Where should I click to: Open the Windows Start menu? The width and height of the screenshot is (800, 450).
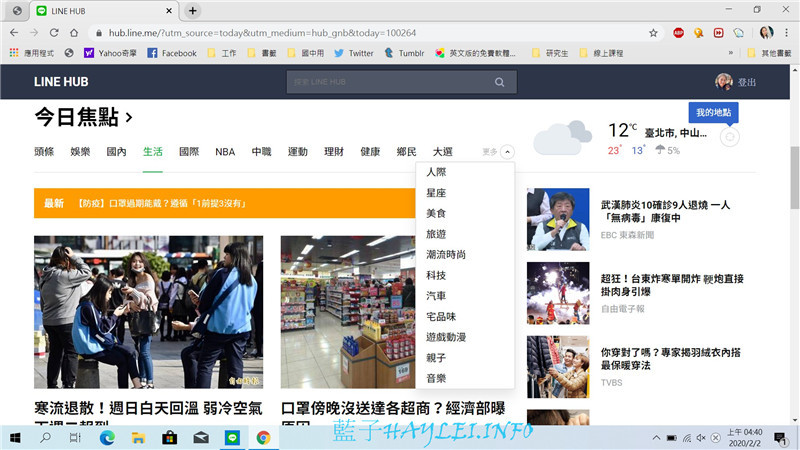tap(15, 438)
